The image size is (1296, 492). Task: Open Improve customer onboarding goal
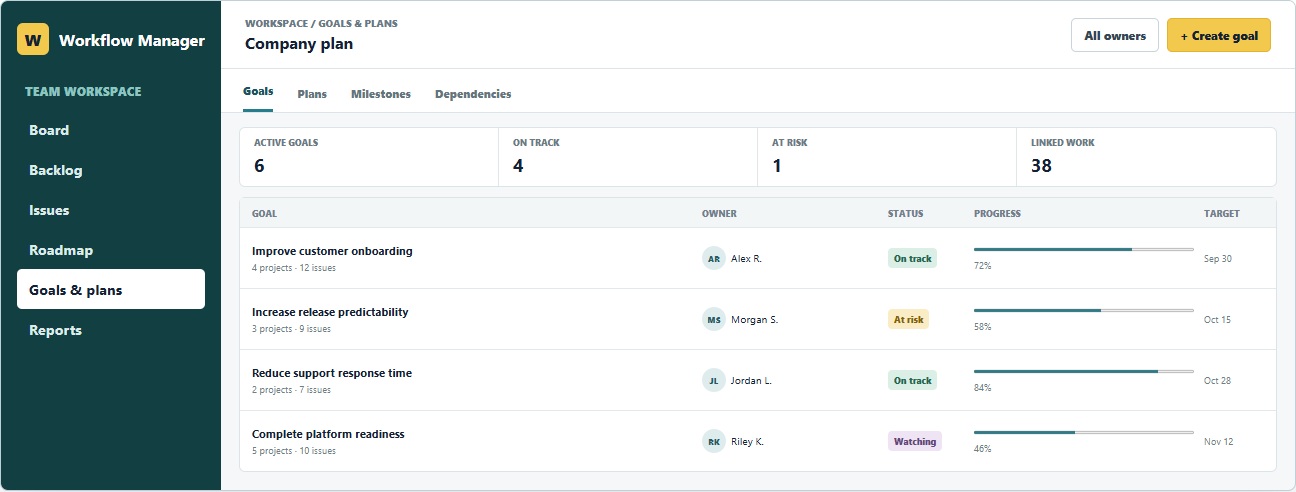point(332,251)
